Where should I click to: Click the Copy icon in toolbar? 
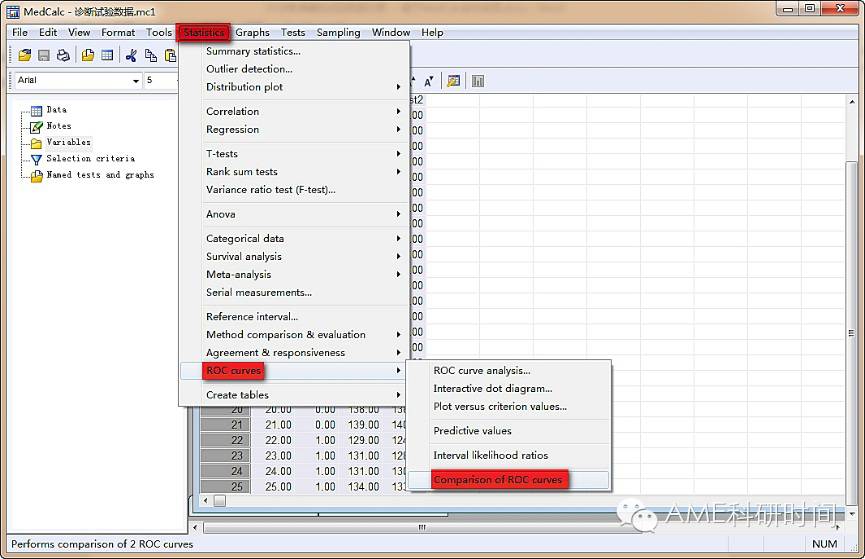pos(151,55)
